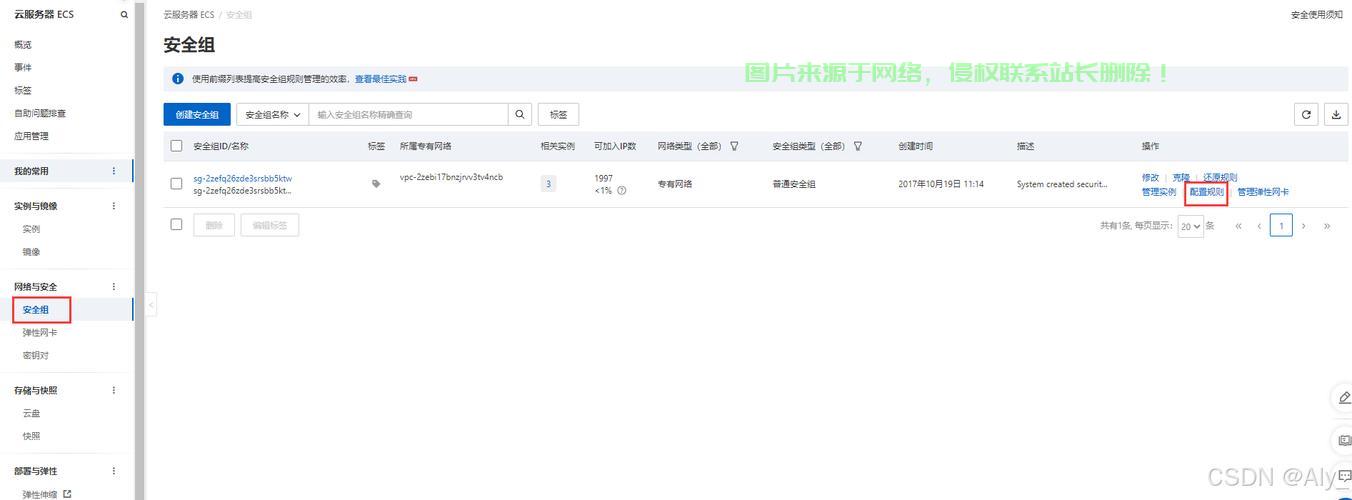Open security group link sg-2zefq26zde3srsbb5ktw
This screenshot has height=500, width=1352.
pos(242,178)
